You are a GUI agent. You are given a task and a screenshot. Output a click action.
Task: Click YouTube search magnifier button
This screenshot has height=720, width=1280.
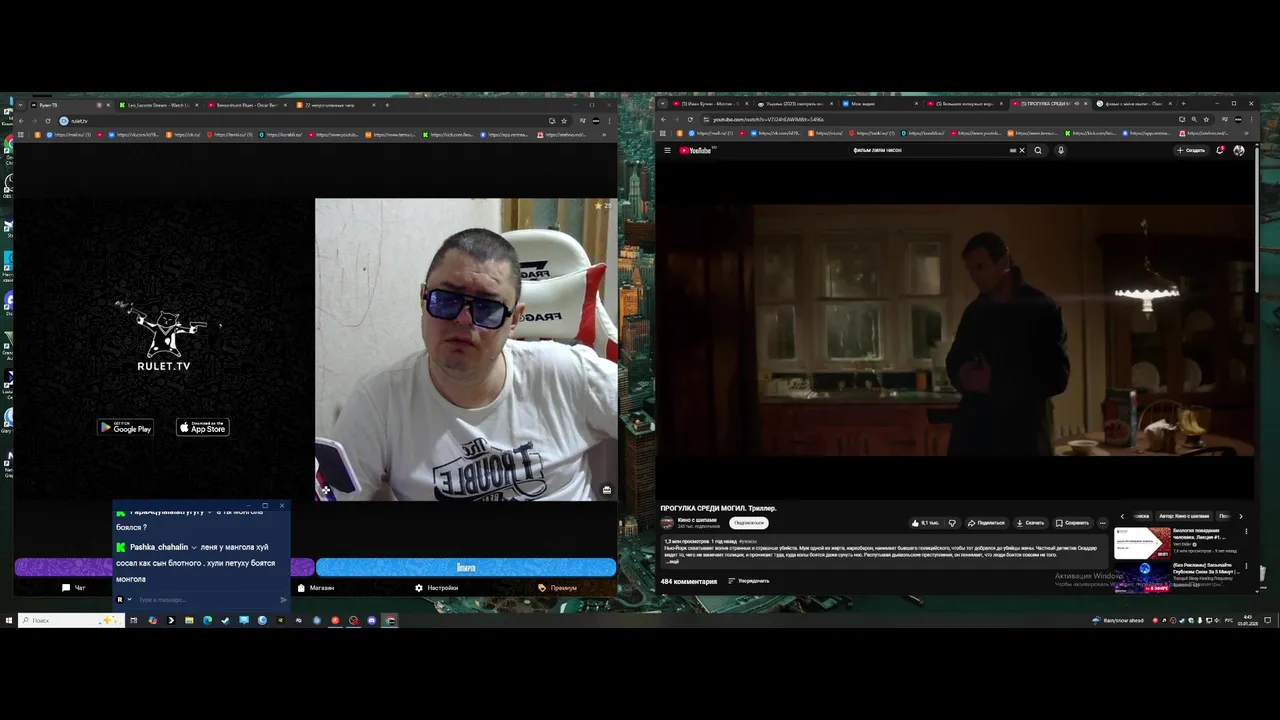click(1038, 151)
